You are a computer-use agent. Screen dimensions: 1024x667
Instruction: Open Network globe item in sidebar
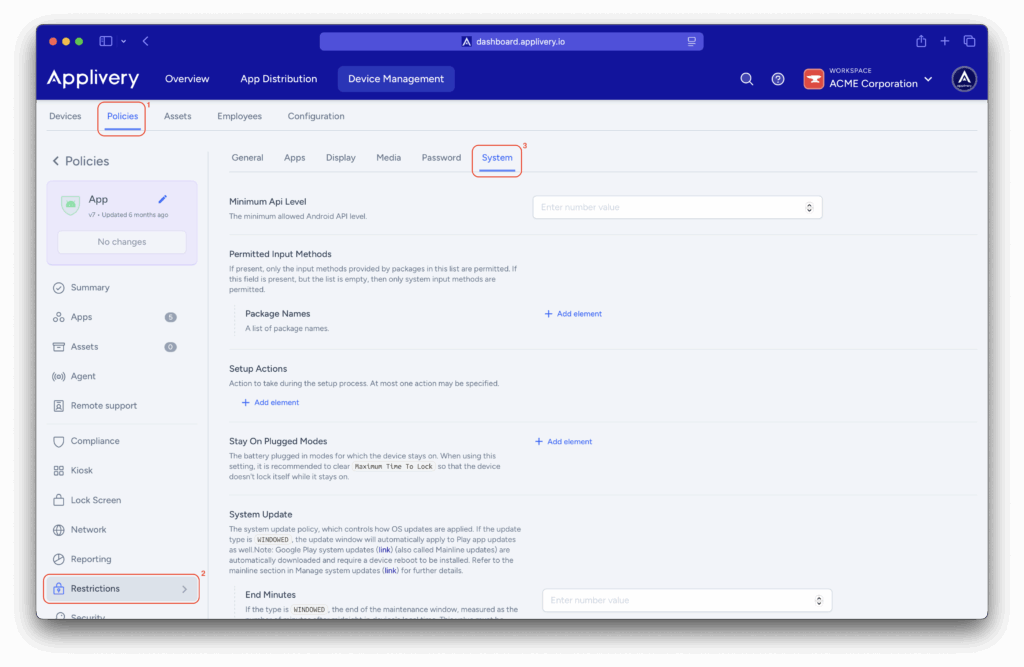click(x=88, y=530)
